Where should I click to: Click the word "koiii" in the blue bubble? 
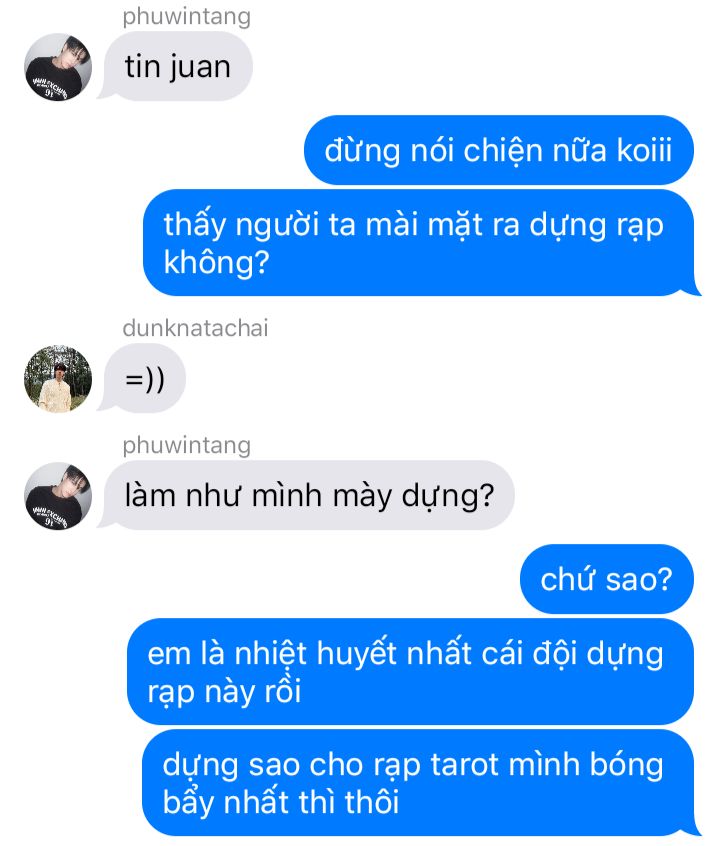coord(644,151)
